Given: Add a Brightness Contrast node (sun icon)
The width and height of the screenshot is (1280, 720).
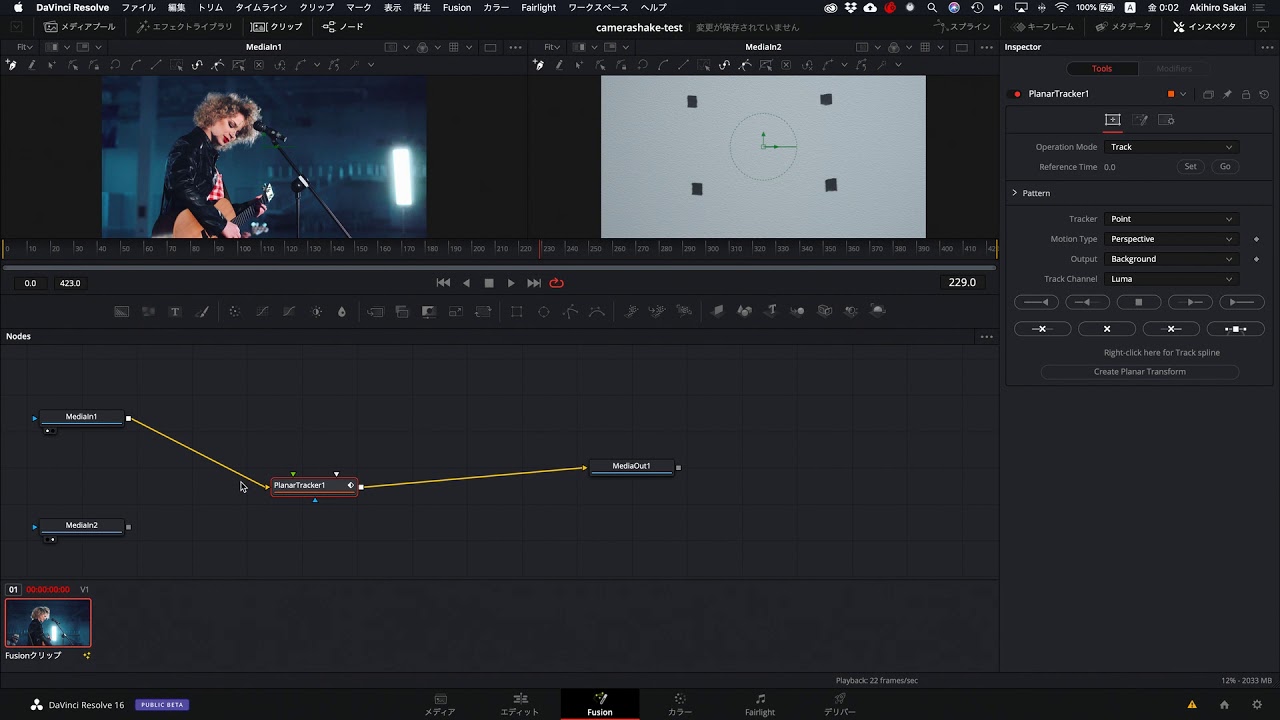Looking at the screenshot, I should point(317,311).
